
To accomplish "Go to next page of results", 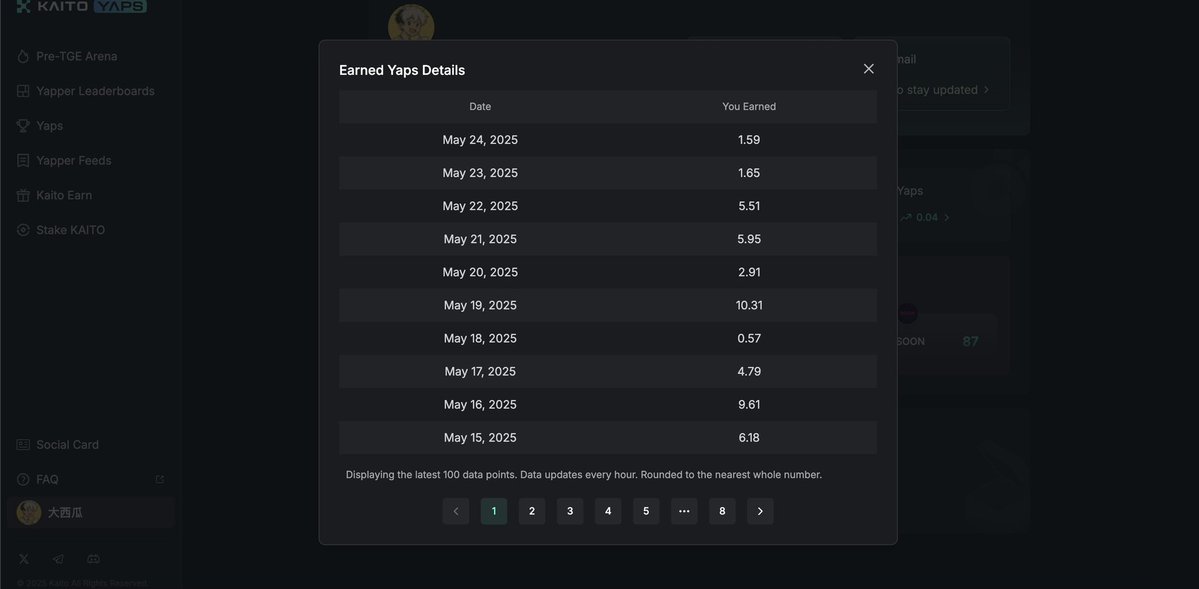I will coord(760,511).
